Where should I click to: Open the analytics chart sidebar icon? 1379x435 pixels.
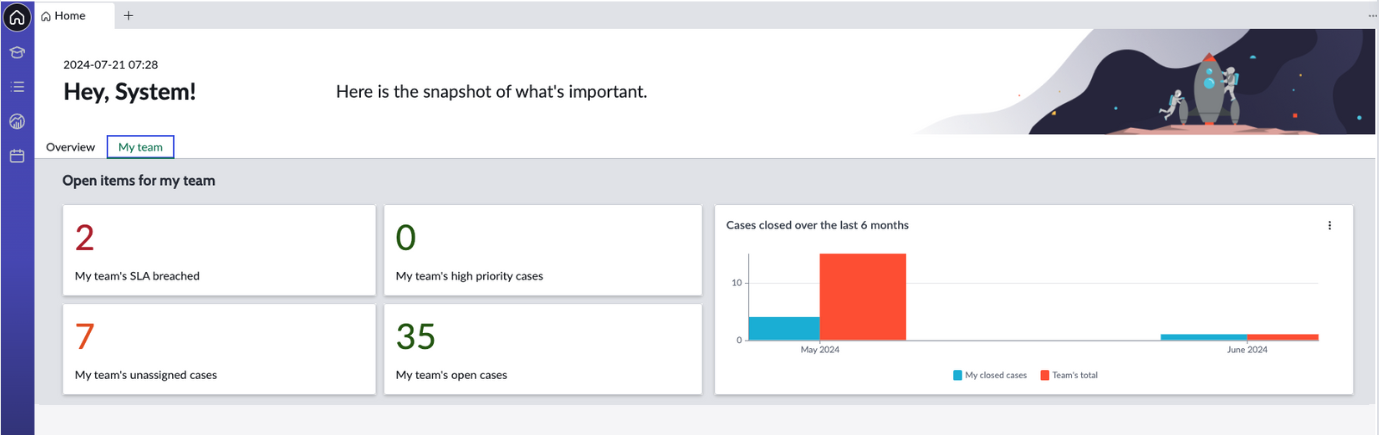(x=17, y=122)
